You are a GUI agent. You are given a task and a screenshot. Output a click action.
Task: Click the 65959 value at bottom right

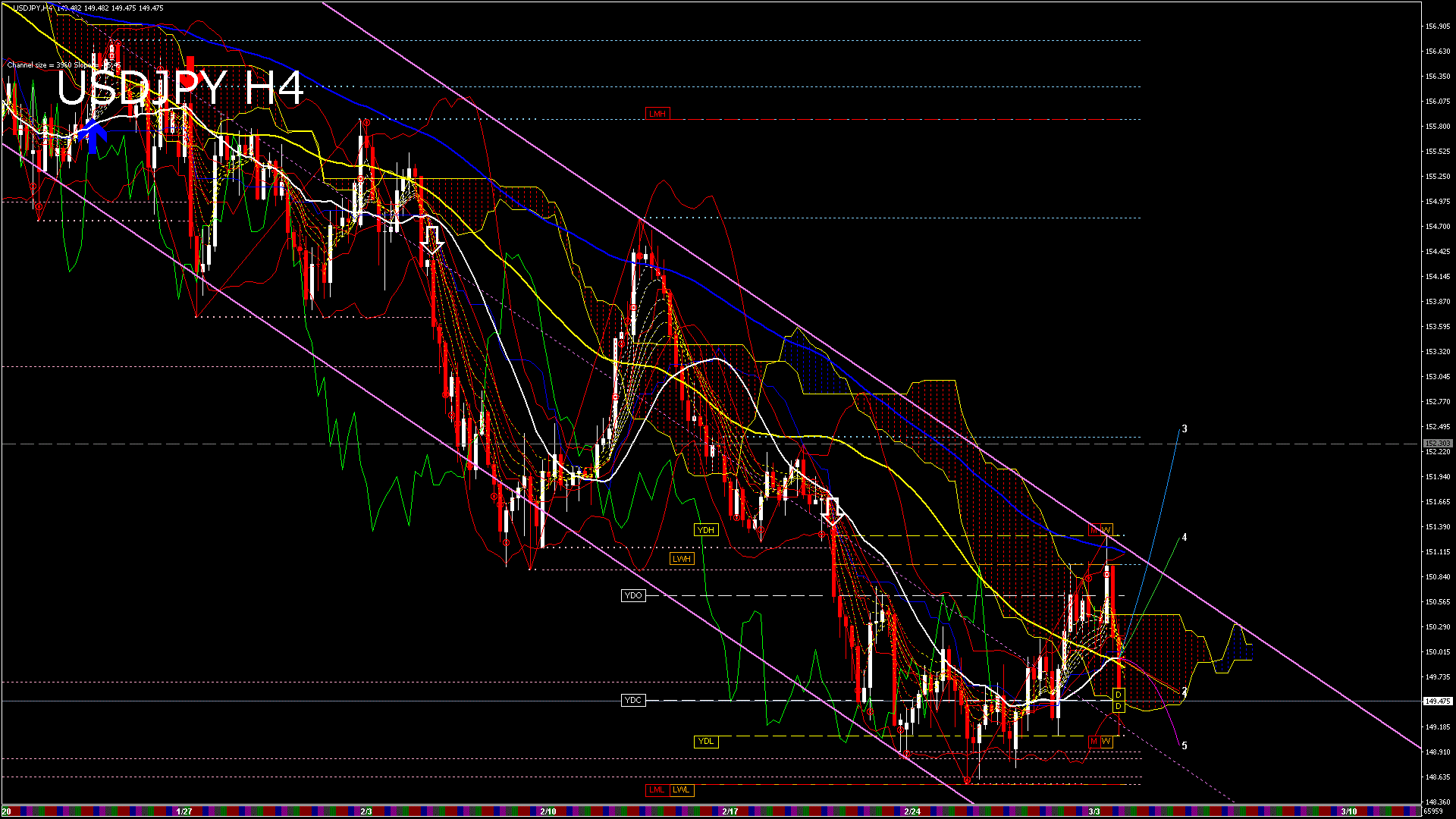click(x=1433, y=811)
